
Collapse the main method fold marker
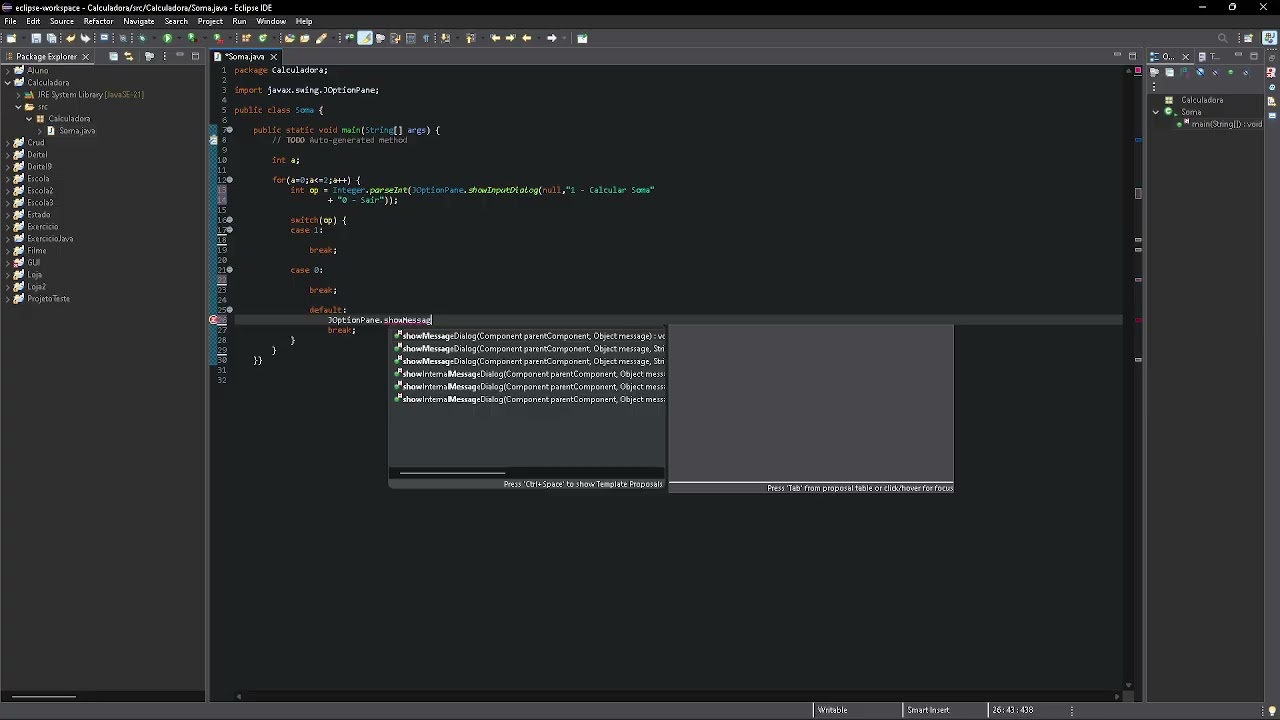[x=229, y=130]
